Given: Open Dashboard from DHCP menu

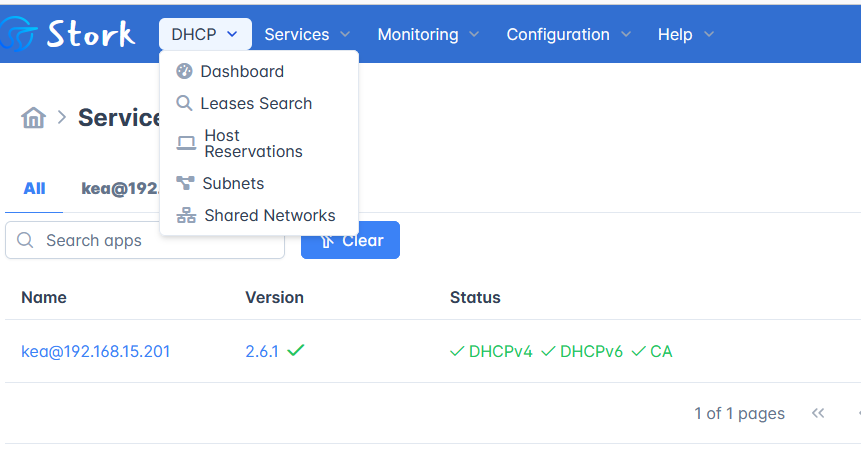Looking at the screenshot, I should (x=259, y=71).
